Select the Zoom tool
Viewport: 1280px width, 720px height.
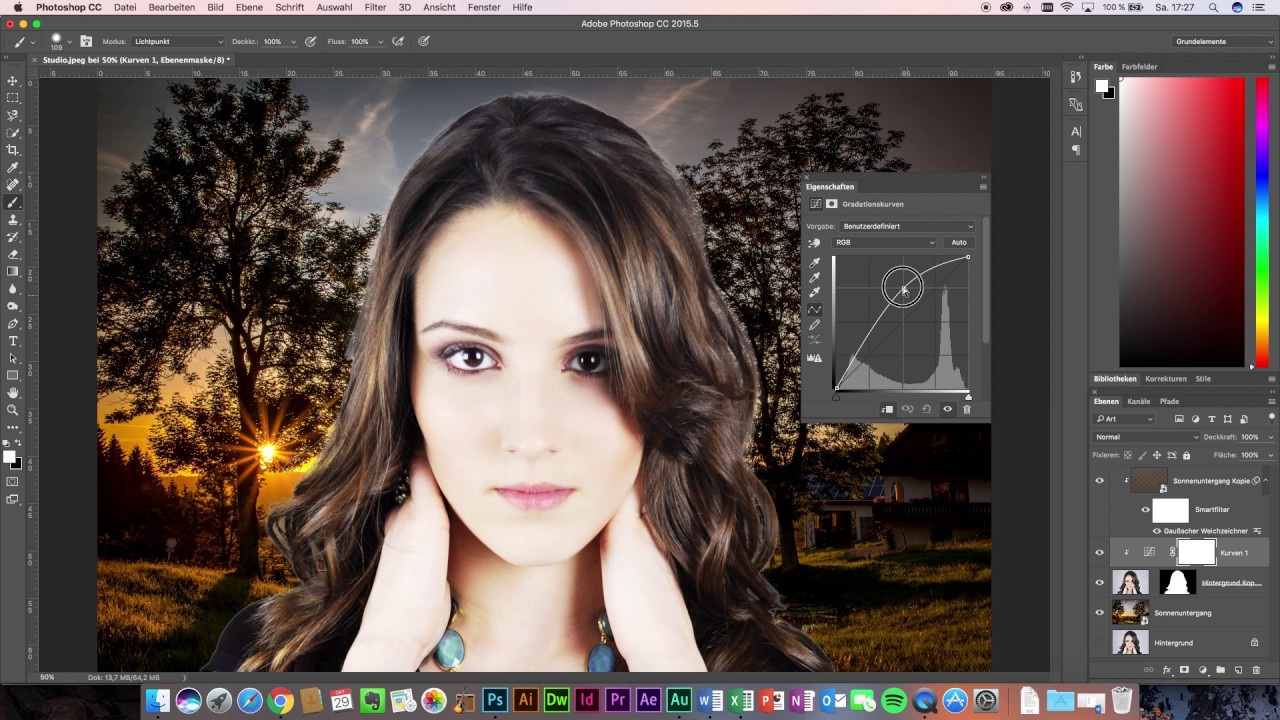tap(13, 410)
